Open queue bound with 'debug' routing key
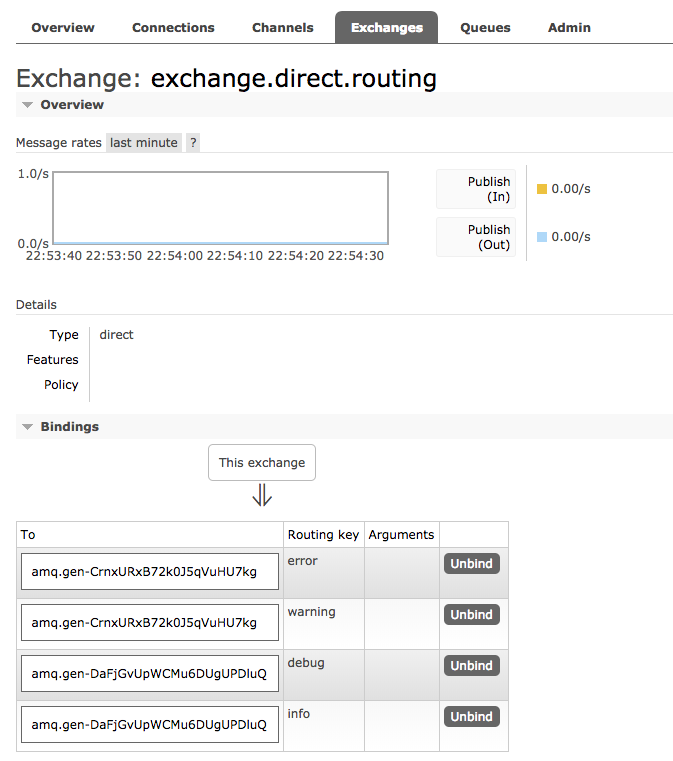 click(149, 674)
